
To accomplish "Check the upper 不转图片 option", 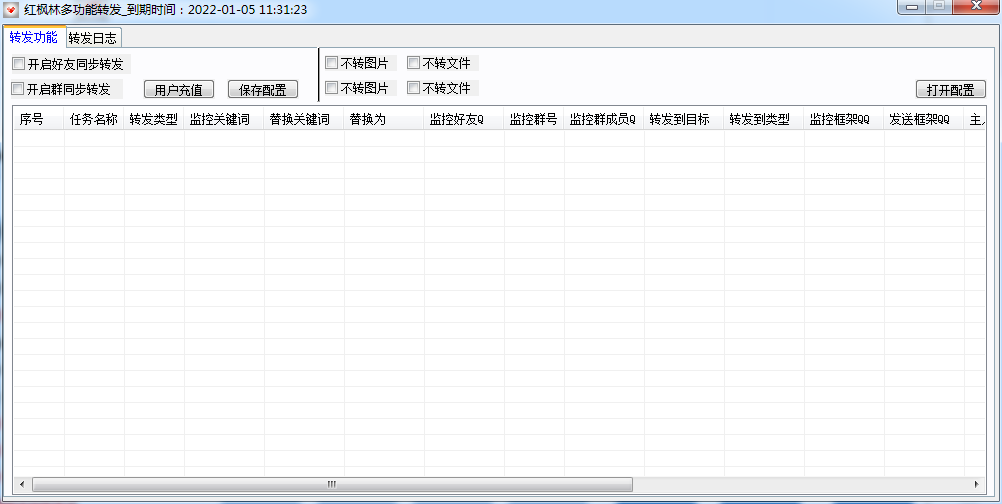I will click(x=332, y=64).
